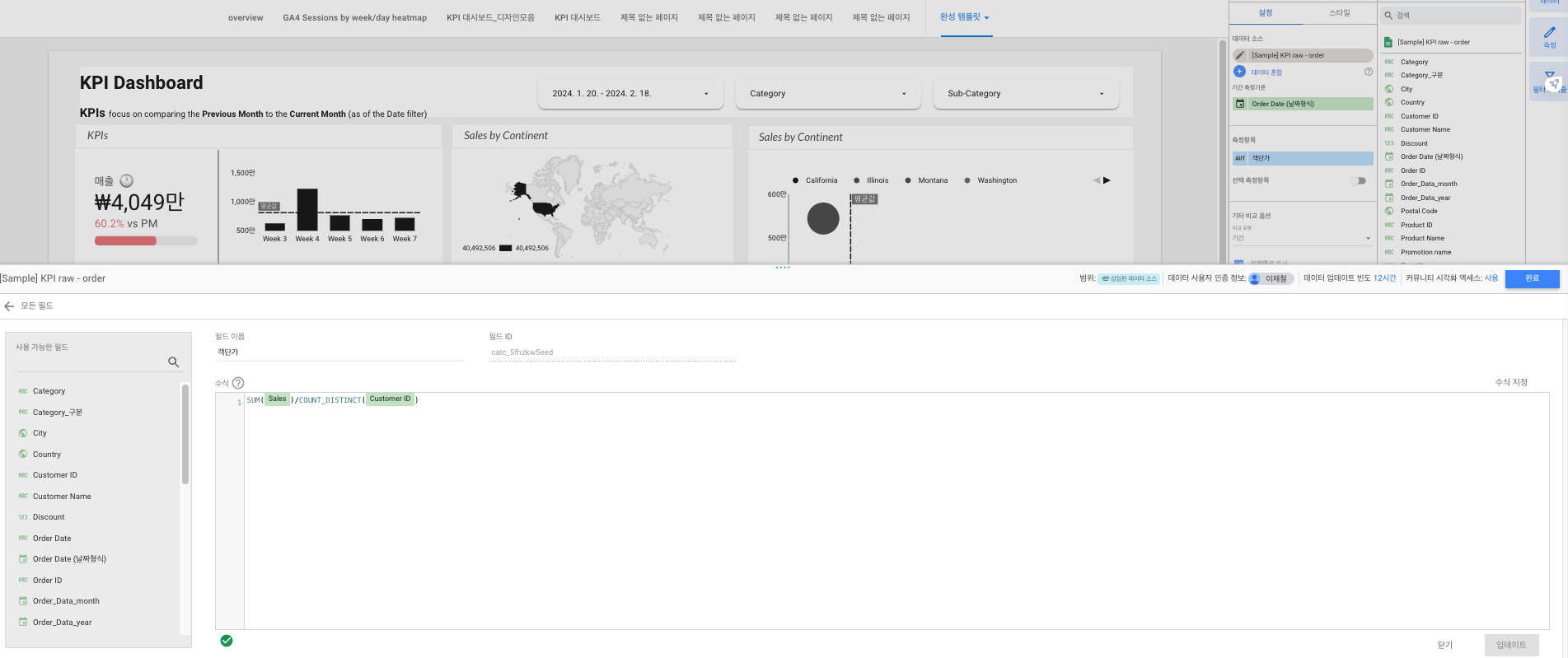The image size is (1568, 658).
Task: Open the 비교 유형 기간 dropdown
Action: [1302, 239]
